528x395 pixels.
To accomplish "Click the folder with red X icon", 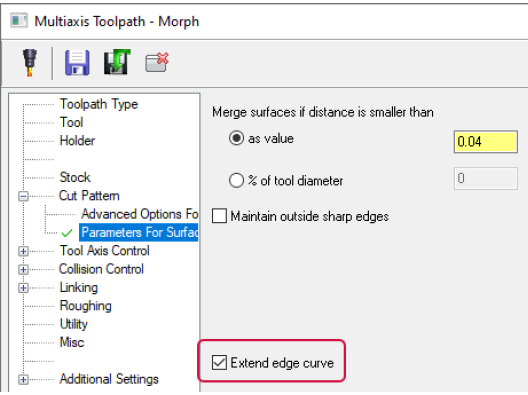I will 157,62.
